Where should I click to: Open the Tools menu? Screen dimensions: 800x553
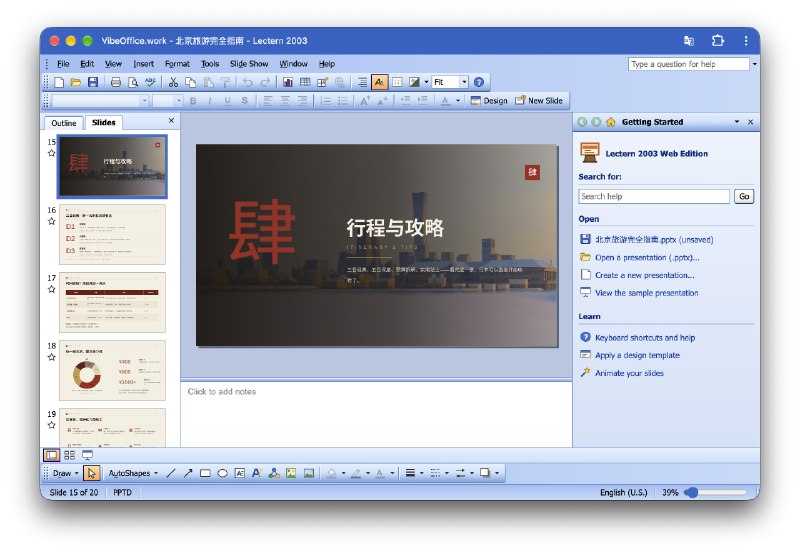[x=210, y=64]
